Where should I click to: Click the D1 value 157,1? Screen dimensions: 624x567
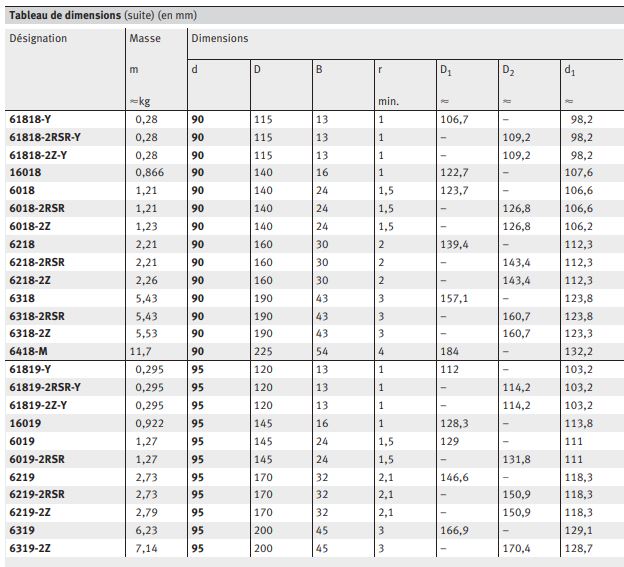454,298
